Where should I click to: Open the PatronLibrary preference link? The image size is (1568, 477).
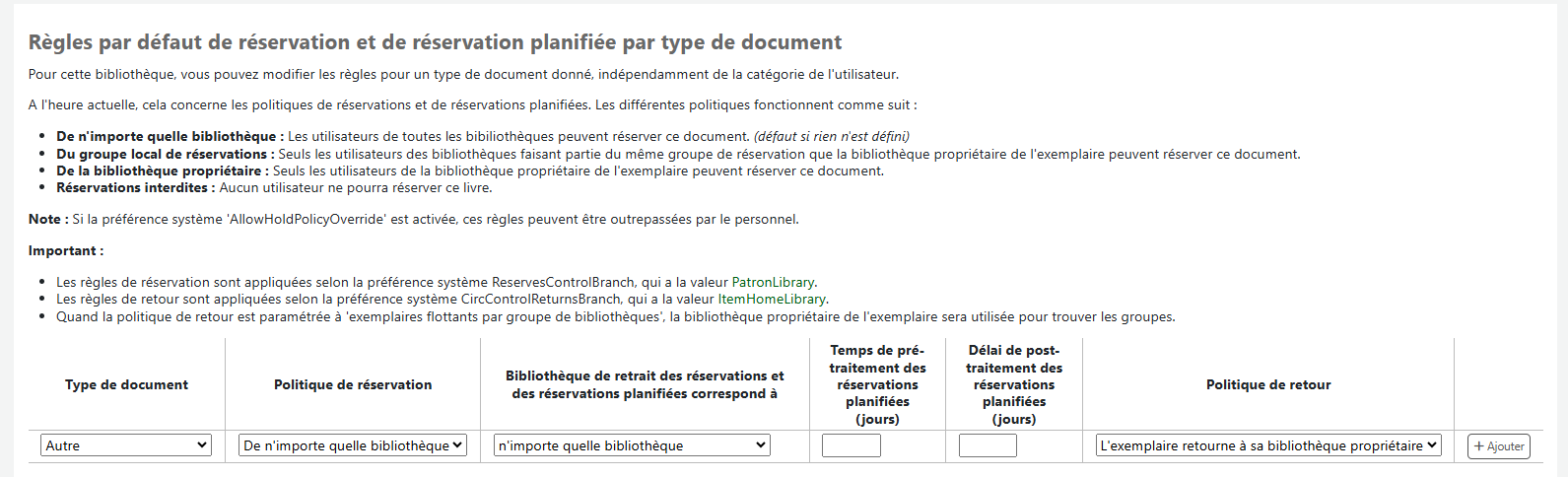coord(773,282)
